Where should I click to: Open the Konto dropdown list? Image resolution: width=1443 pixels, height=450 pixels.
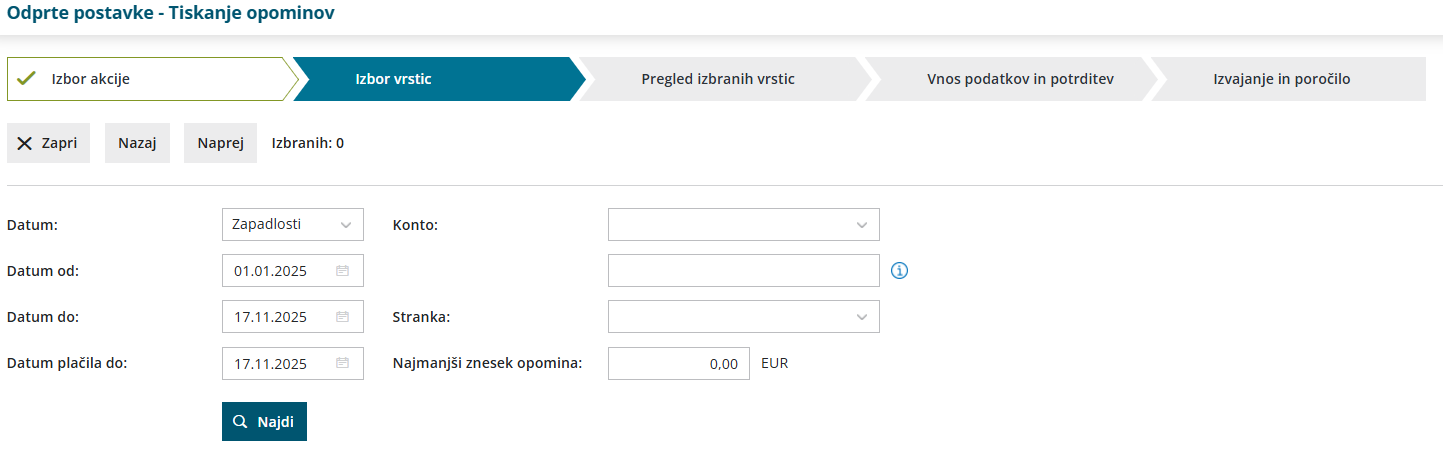pyautogui.click(x=861, y=225)
